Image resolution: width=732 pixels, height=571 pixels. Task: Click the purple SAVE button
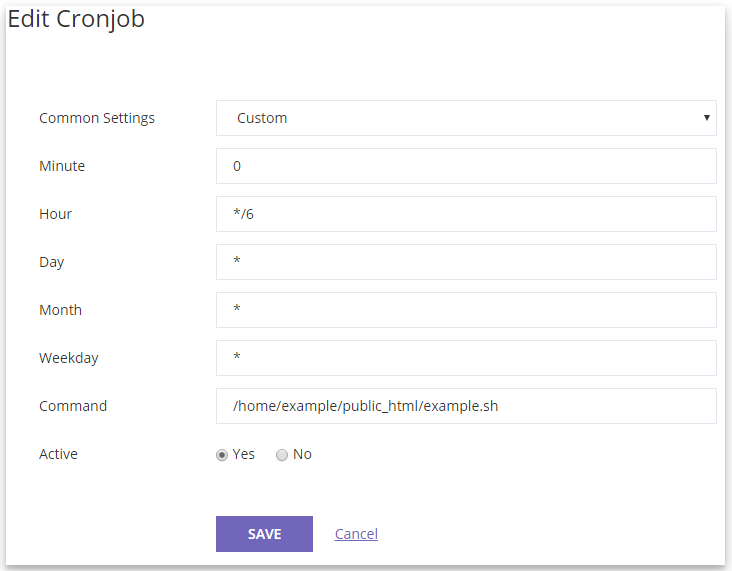point(264,534)
